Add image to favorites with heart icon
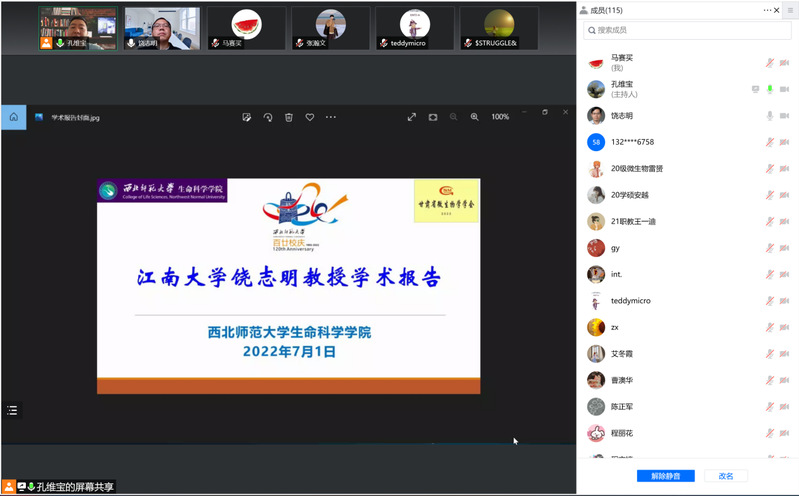The height and width of the screenshot is (496, 799). coord(310,117)
